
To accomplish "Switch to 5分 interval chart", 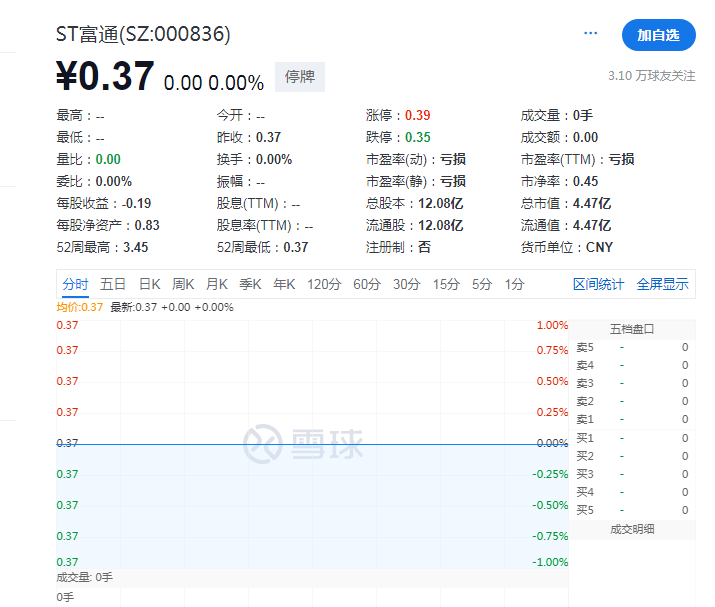I will point(482,284).
